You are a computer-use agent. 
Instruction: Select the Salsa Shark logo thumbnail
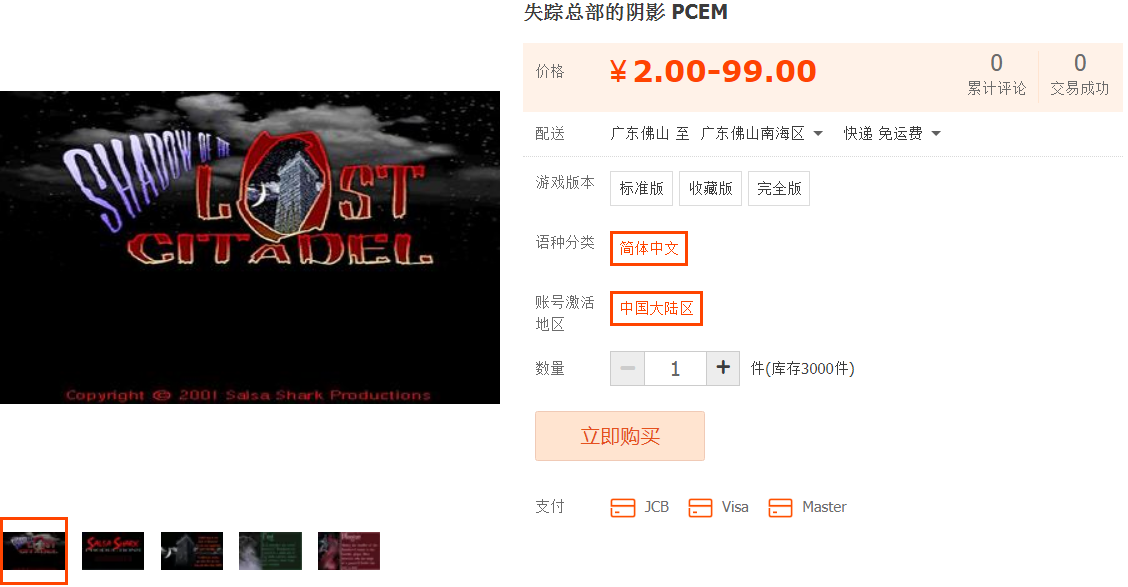click(x=113, y=551)
